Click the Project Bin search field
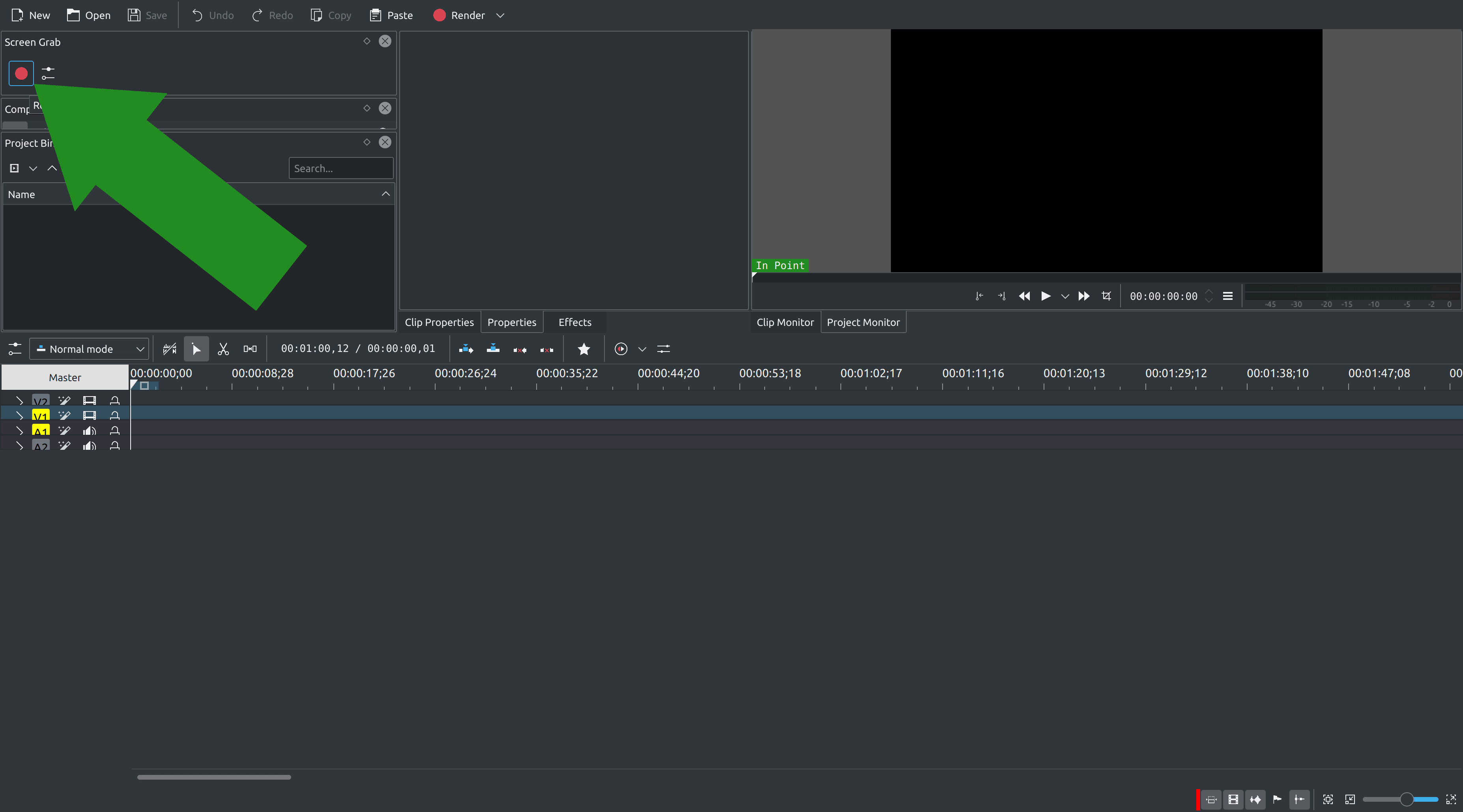Screen dimensions: 1463x812 pyautogui.click(x=341, y=168)
